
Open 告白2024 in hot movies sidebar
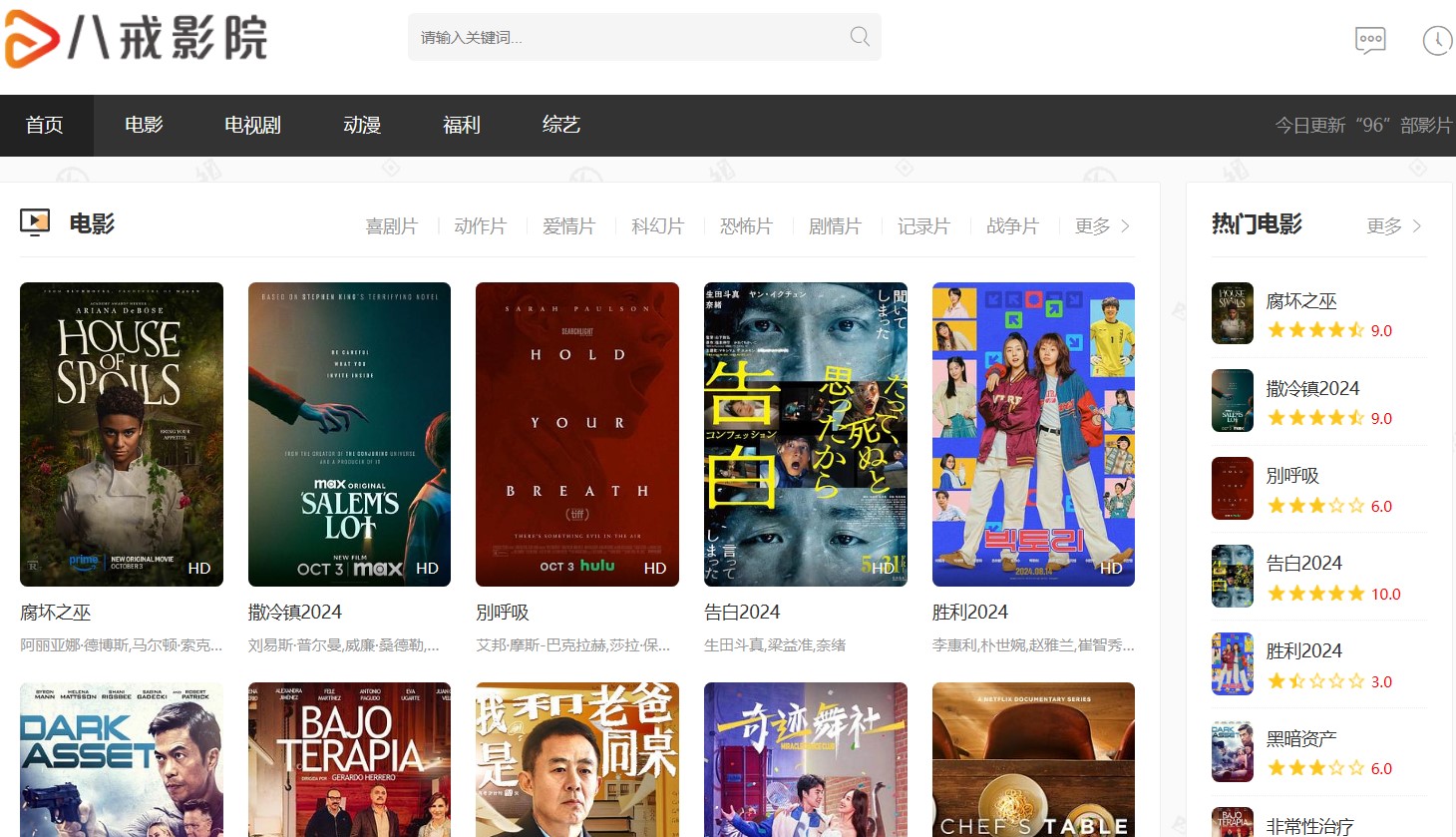tap(1303, 564)
